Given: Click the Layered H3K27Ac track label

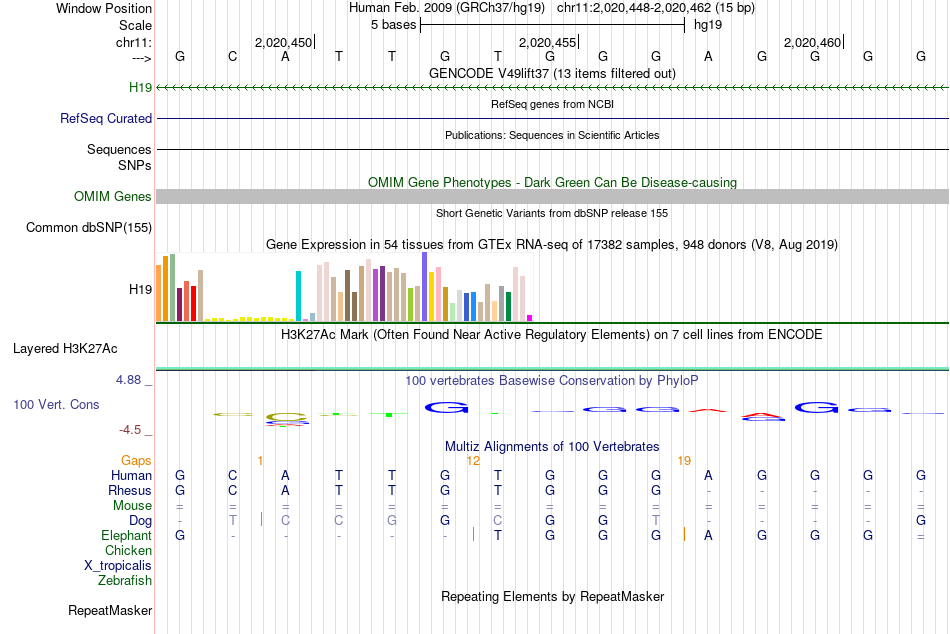Looking at the screenshot, I should pyautogui.click(x=65, y=349).
